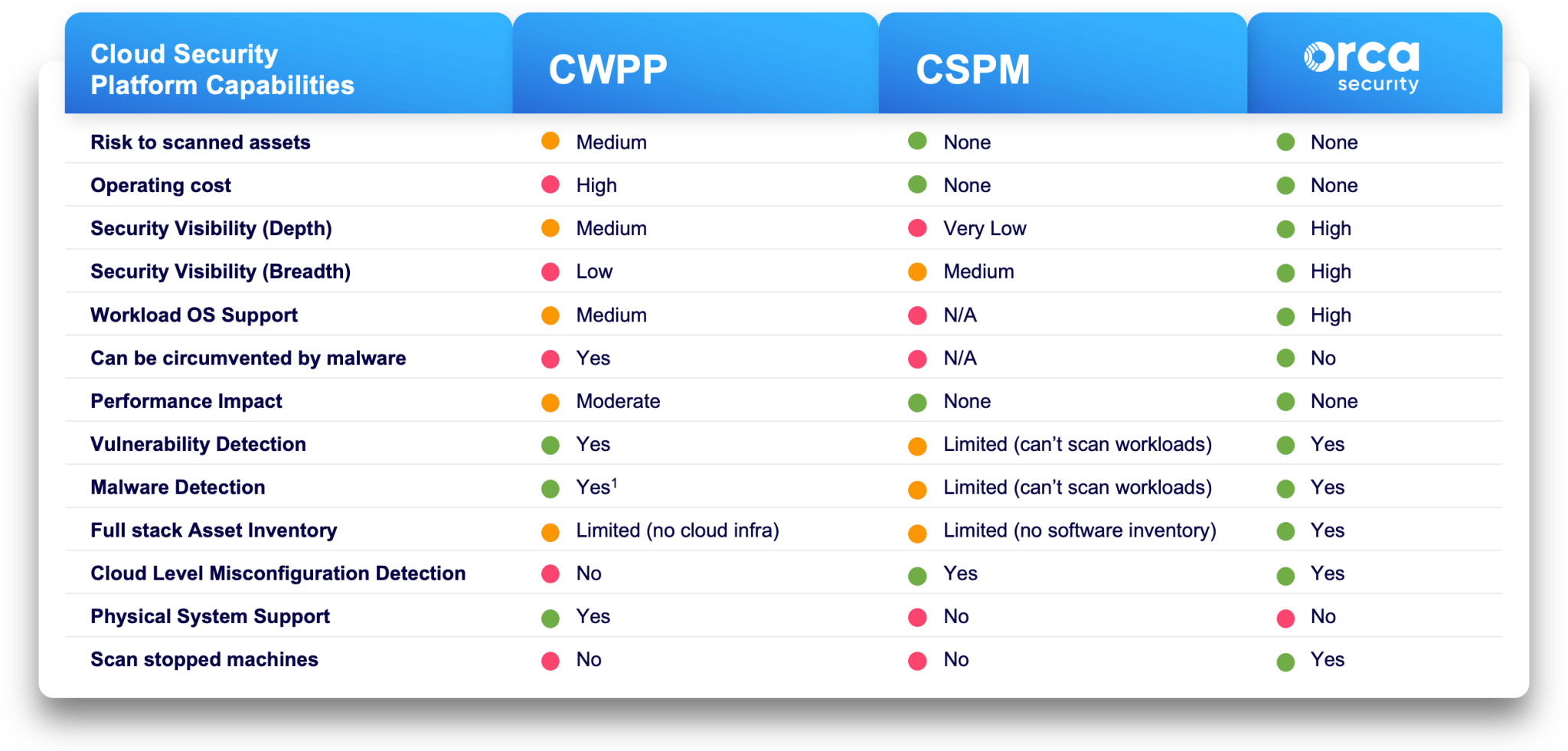Image resolution: width=1568 pixels, height=751 pixels.
Task: Click the "Workload OS Support" row label
Action: tap(194, 315)
